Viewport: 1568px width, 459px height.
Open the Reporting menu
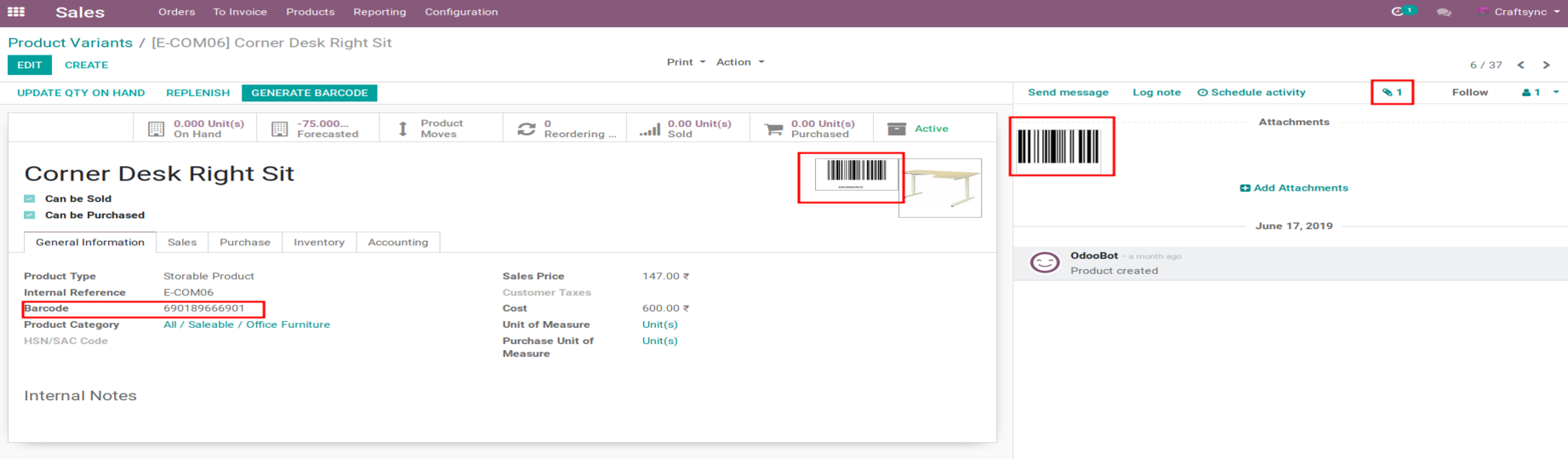(x=379, y=12)
